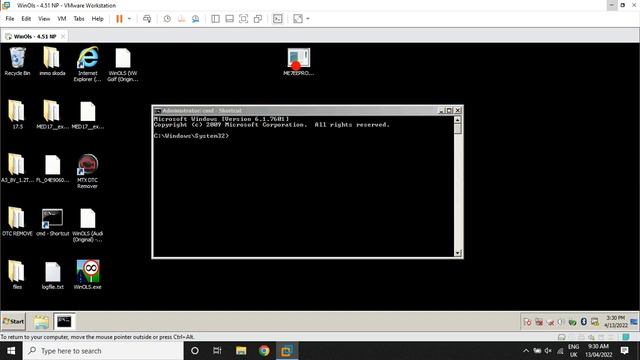Click the ENG UK language indicator
The image size is (640, 360).
(573, 351)
